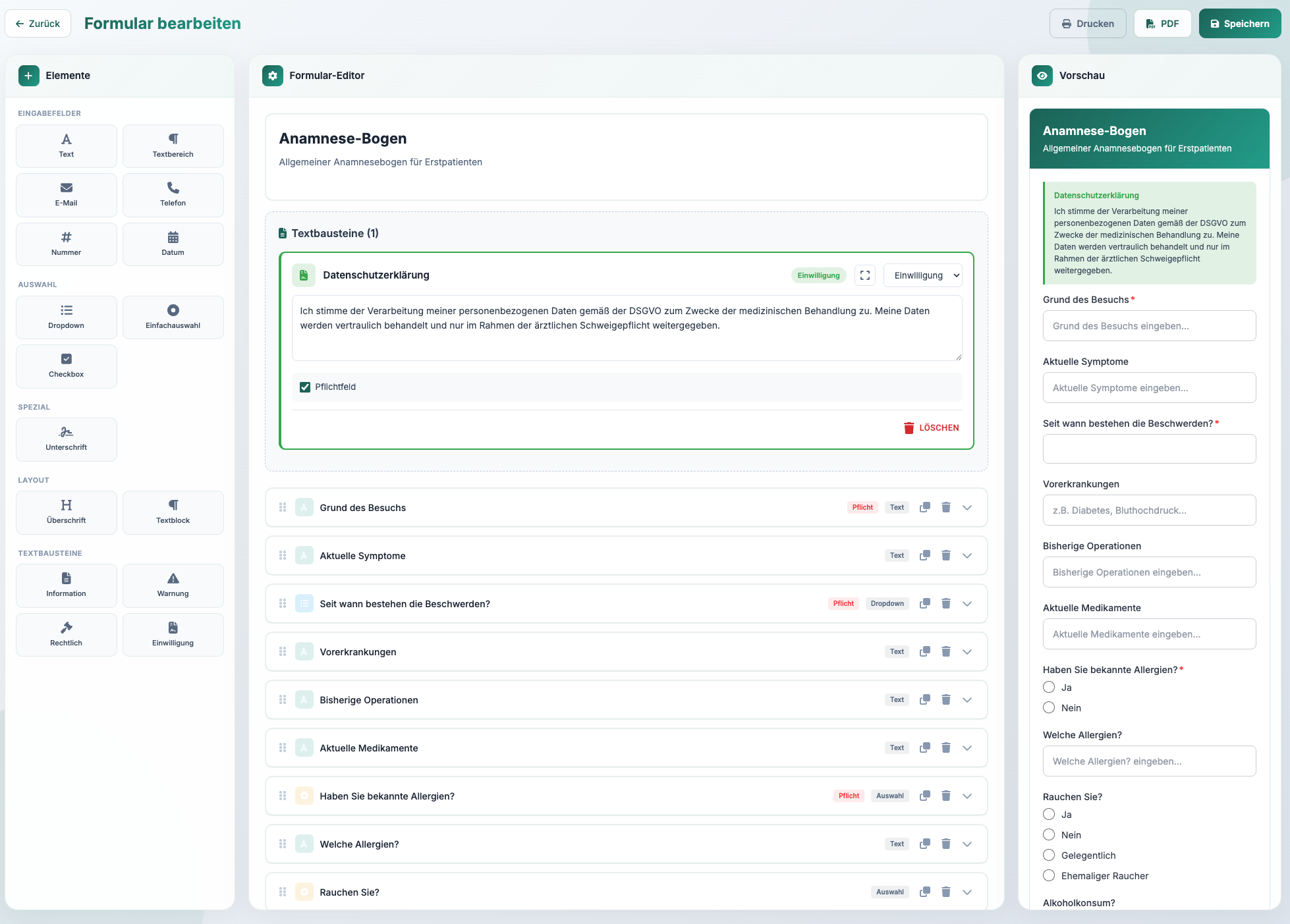Viewport: 1290px width, 924px height.
Task: Add a Signature (Unterschrift) element
Action: point(66,439)
